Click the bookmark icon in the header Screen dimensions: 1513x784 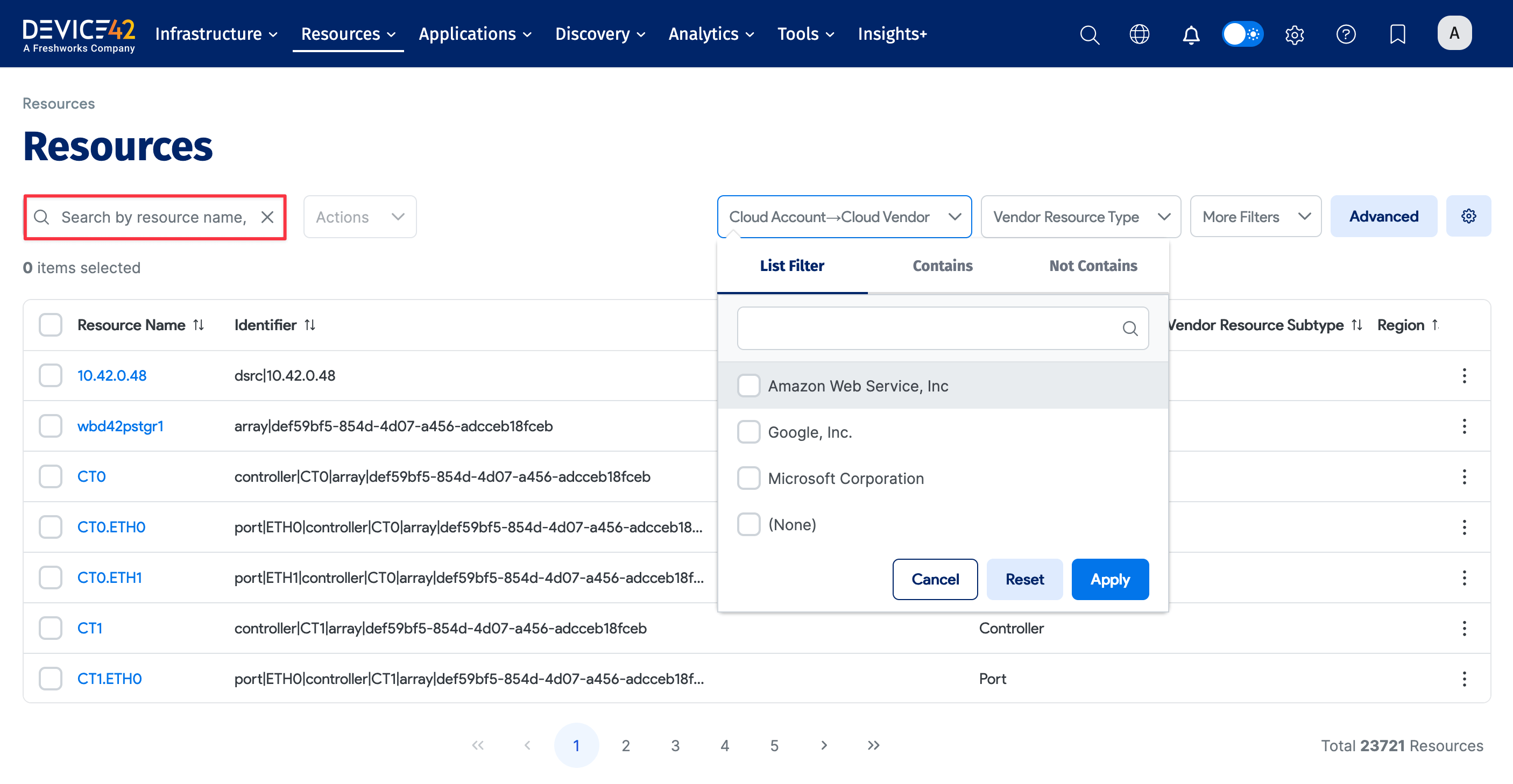click(x=1397, y=34)
